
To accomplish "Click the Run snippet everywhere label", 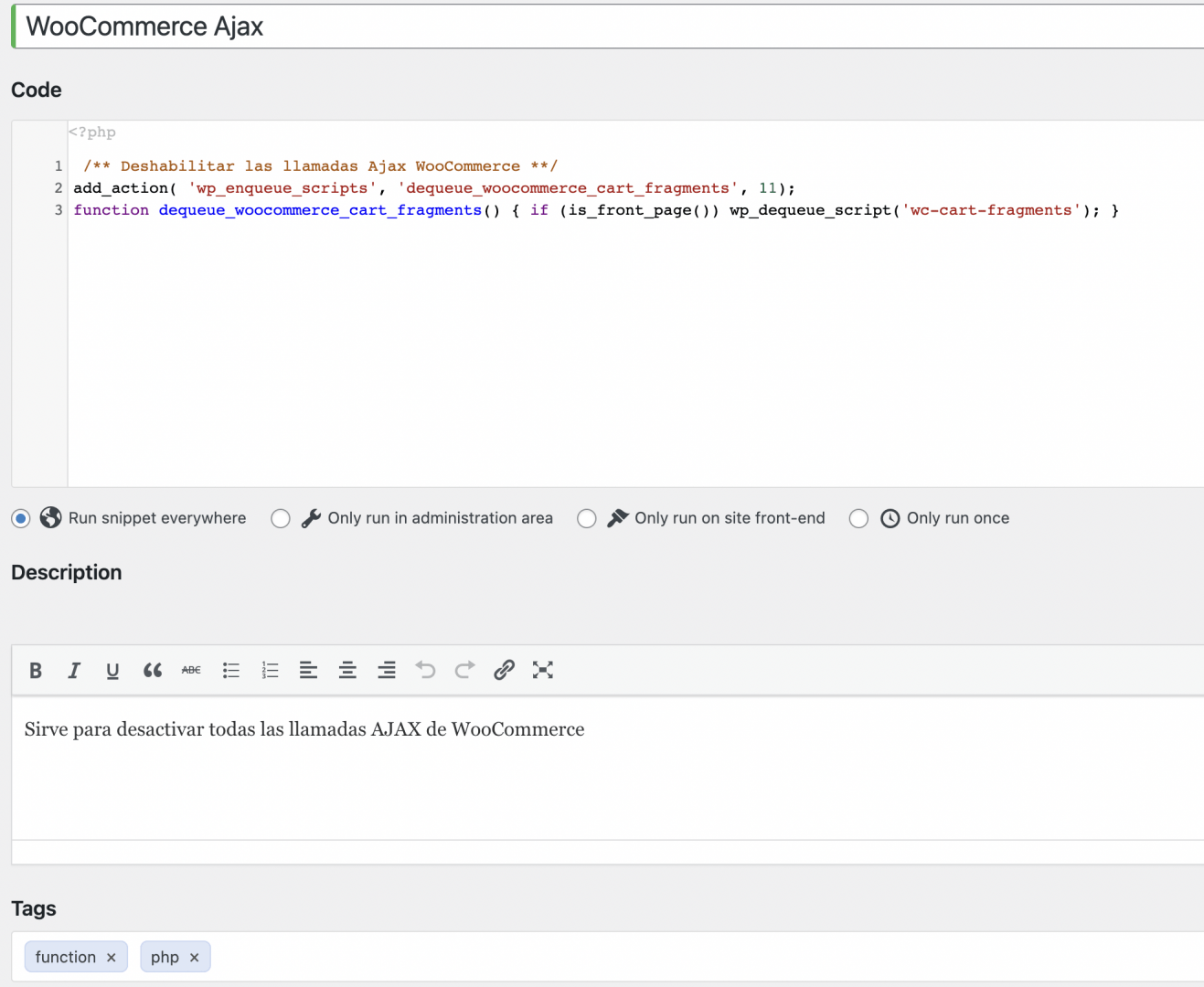I will [157, 518].
